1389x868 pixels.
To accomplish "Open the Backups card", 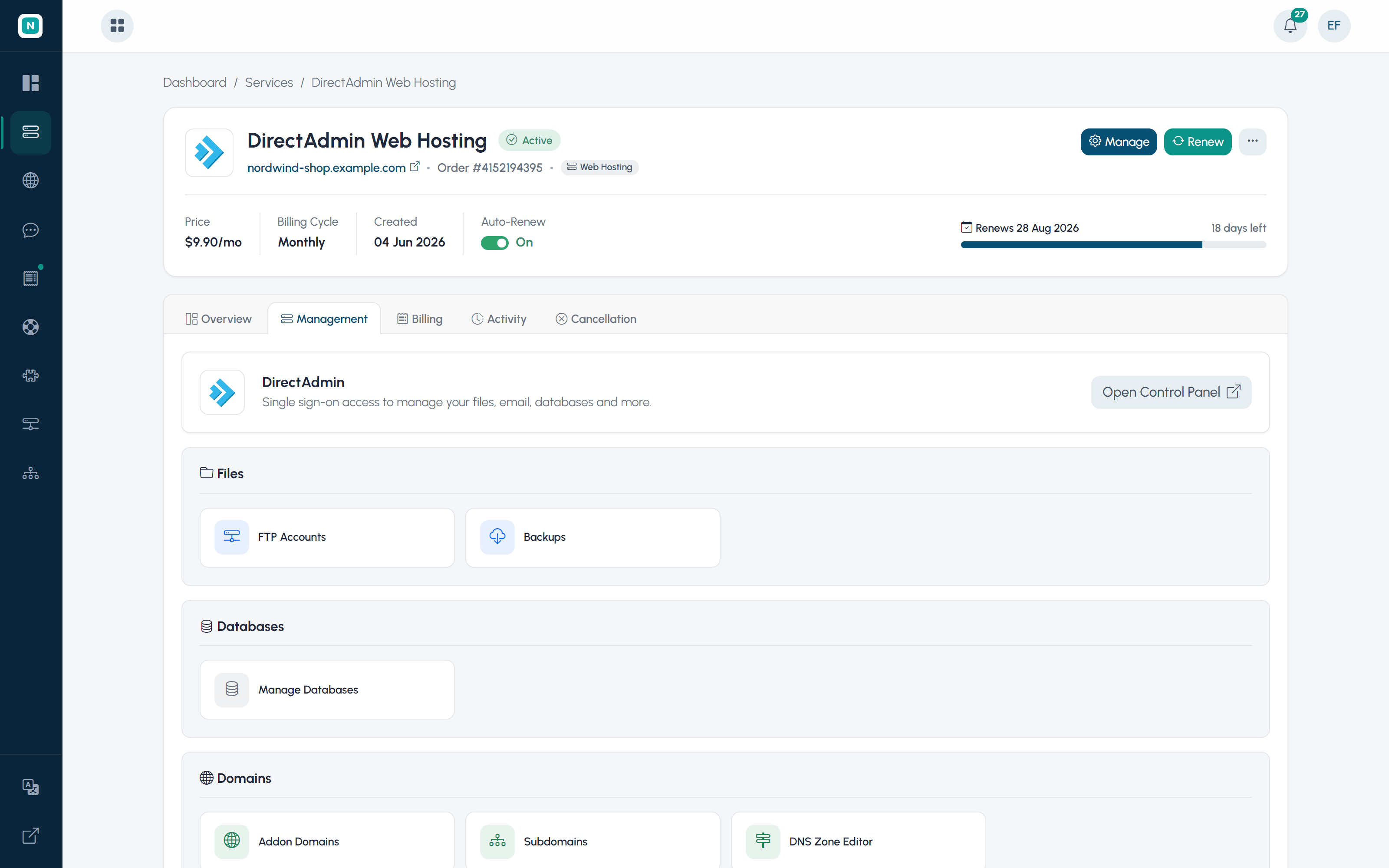I will (x=593, y=537).
